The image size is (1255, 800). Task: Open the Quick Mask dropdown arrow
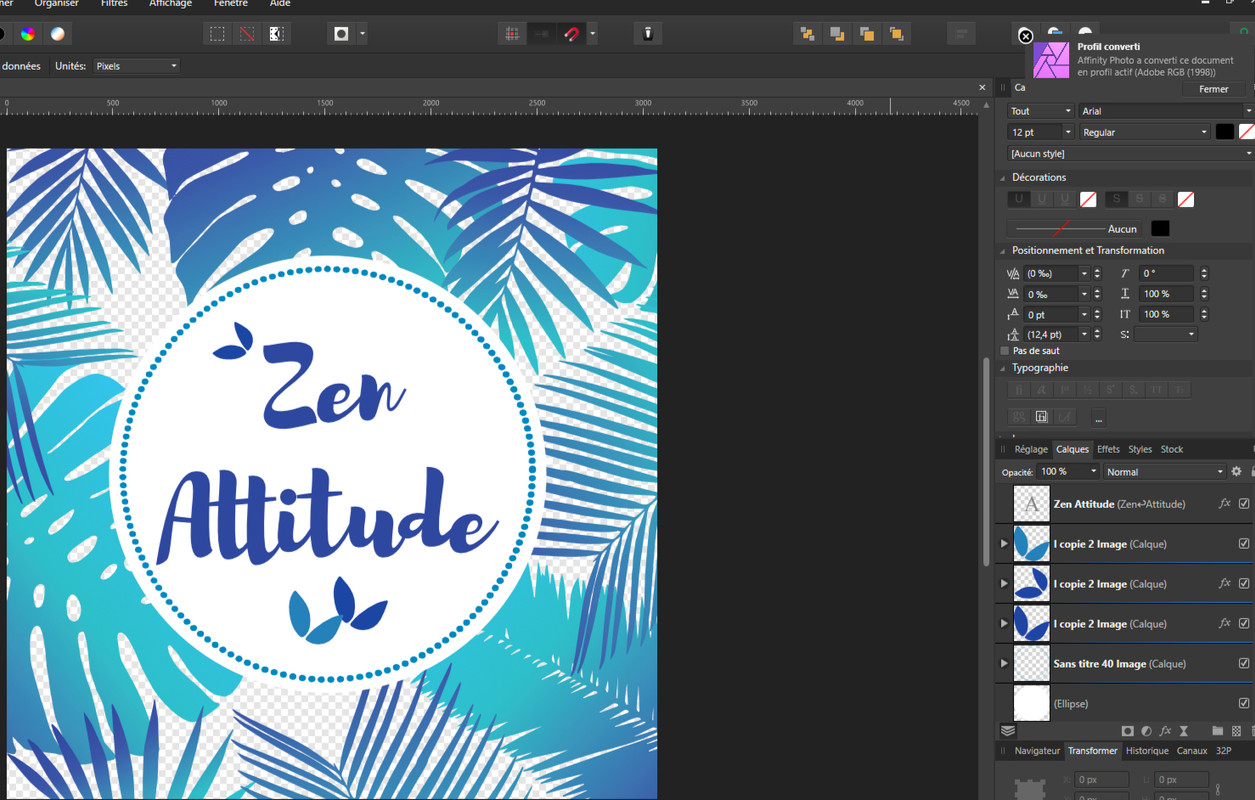[x=362, y=34]
